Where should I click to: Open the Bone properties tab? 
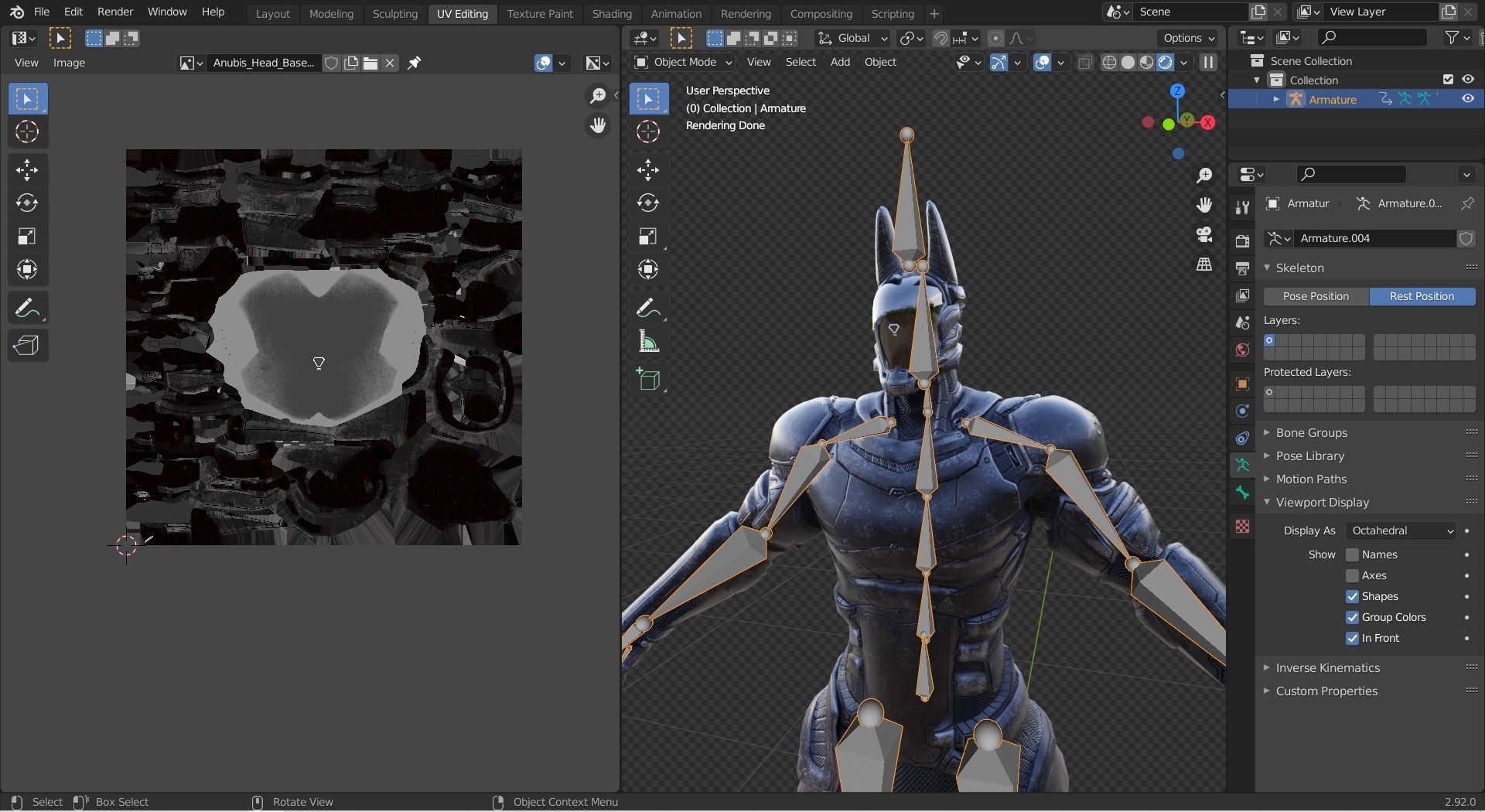(x=1242, y=493)
